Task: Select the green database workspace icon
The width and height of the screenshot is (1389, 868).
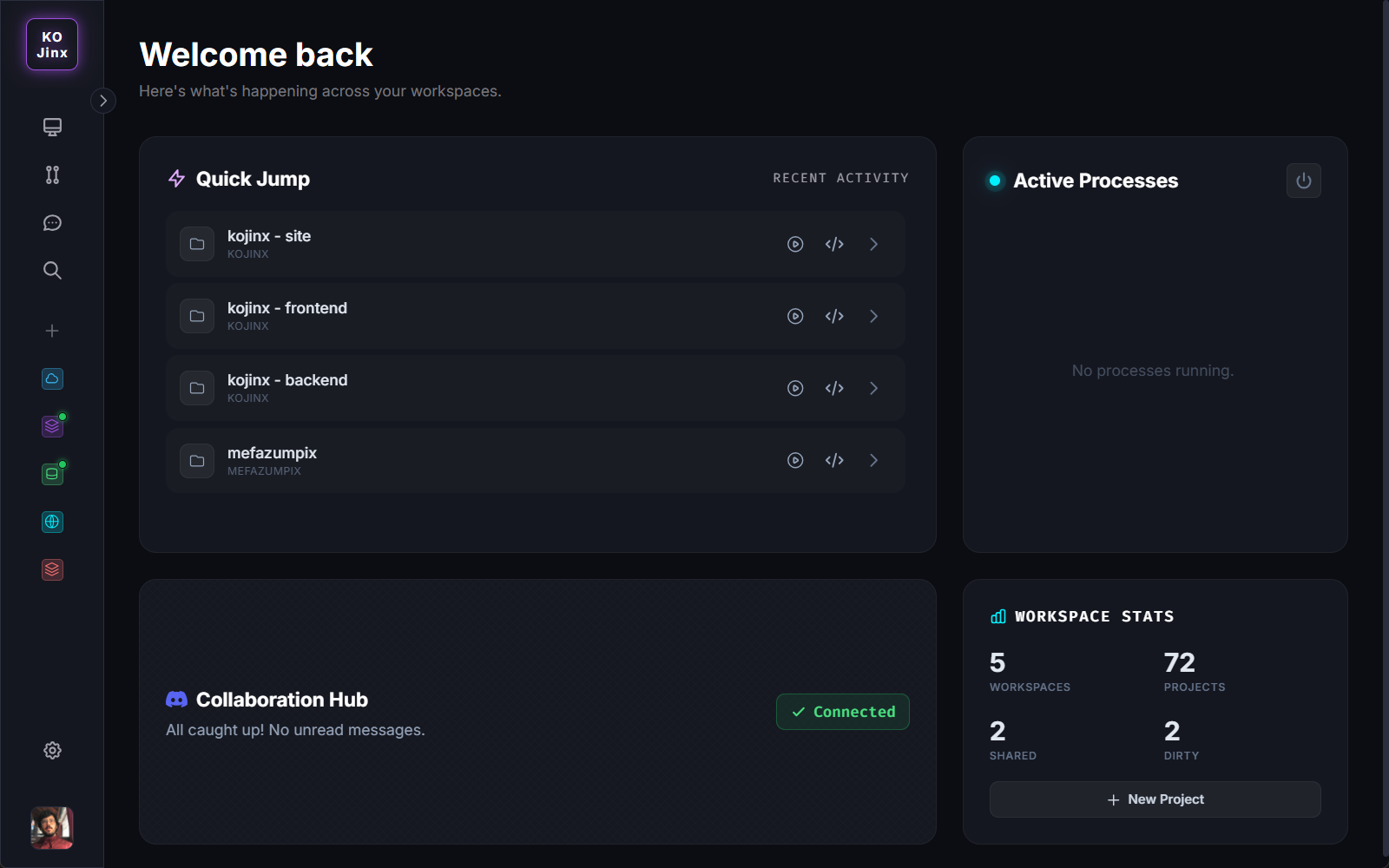Action: coord(52,474)
